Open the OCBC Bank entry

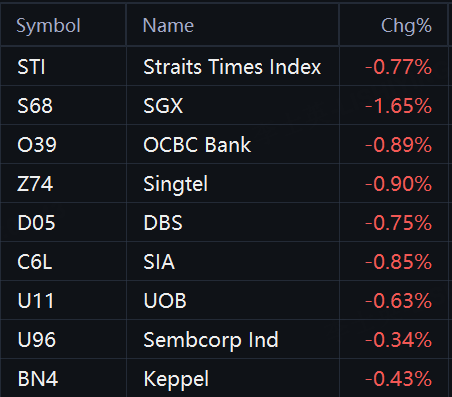pyautogui.click(x=197, y=145)
